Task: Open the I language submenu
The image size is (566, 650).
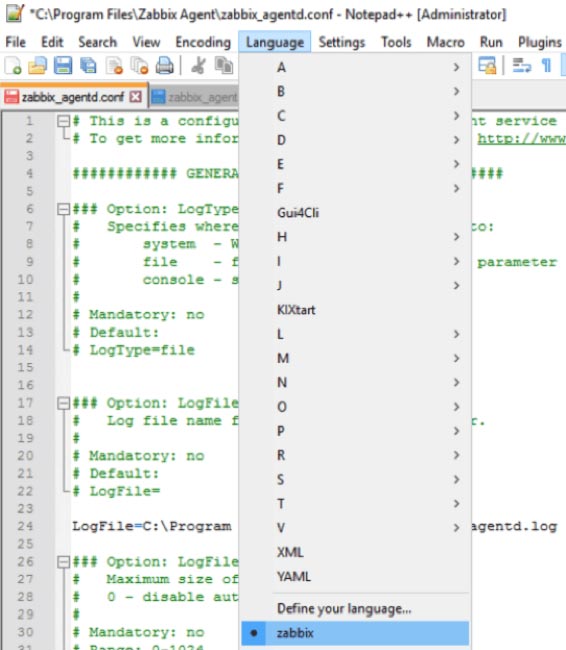Action: [355, 261]
